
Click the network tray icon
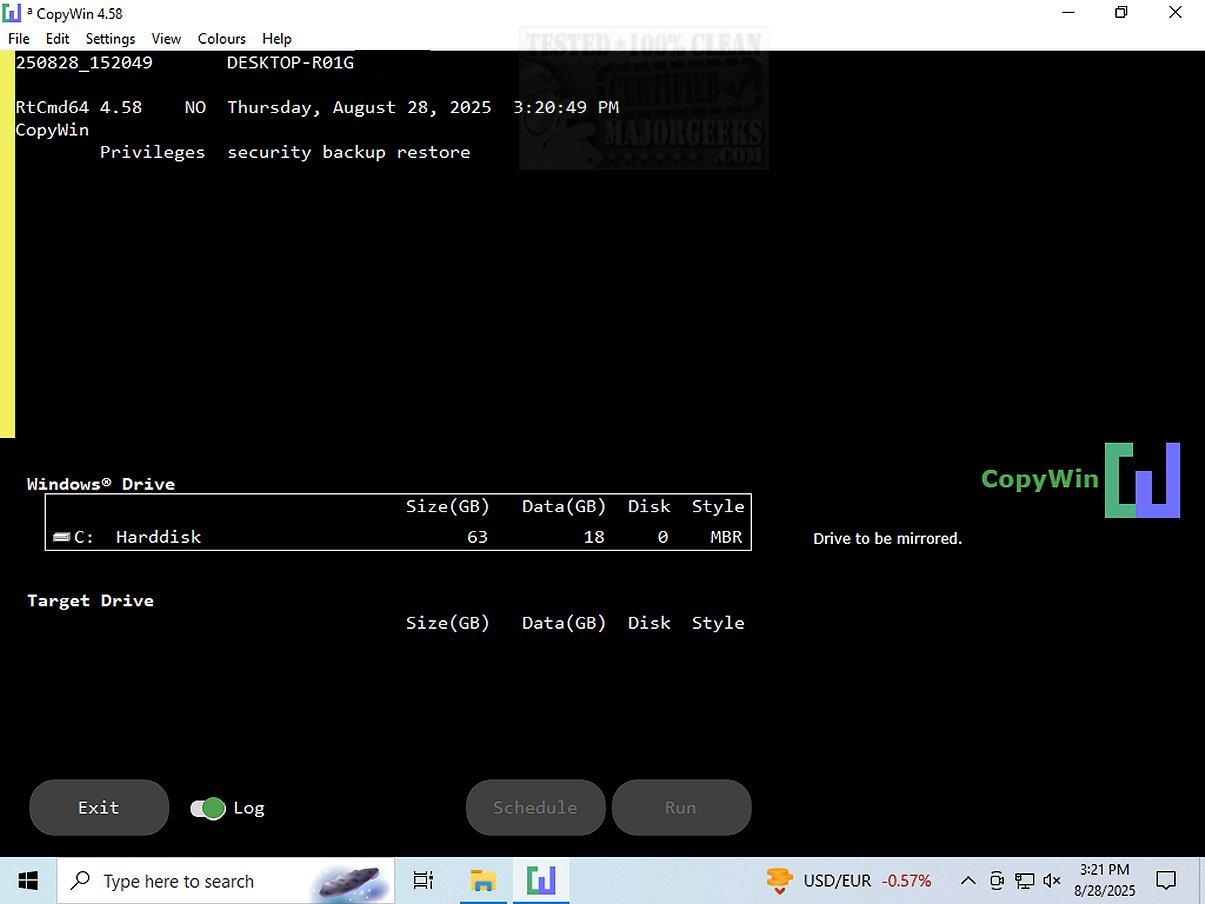point(1024,881)
